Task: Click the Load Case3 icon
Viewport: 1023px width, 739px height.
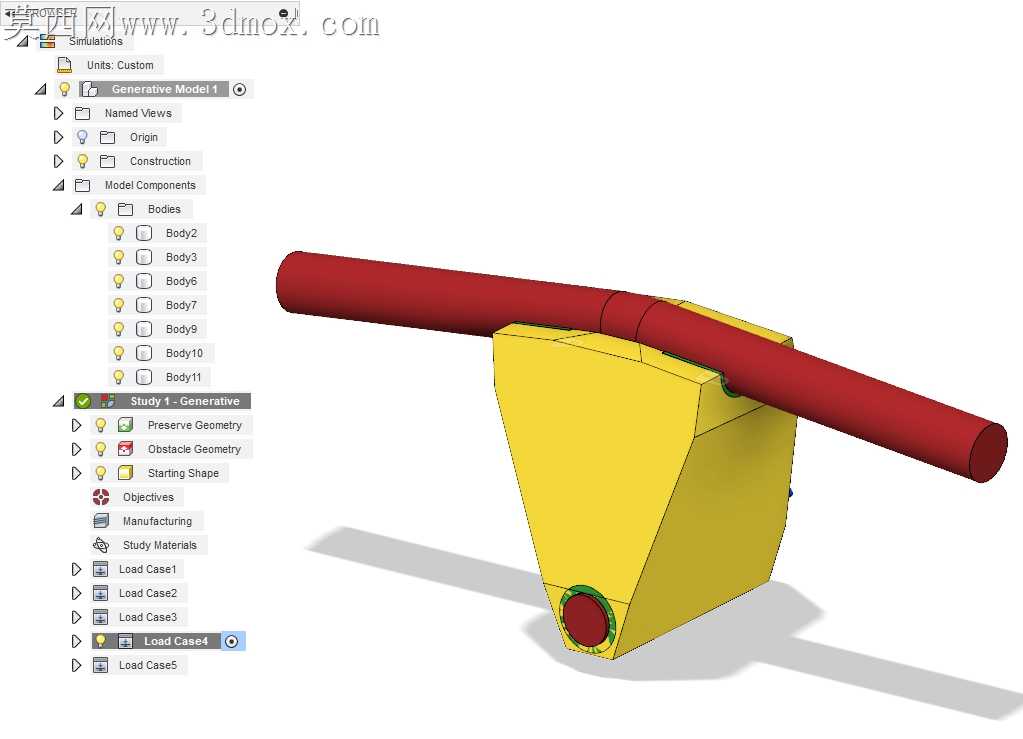Action: (x=100, y=617)
